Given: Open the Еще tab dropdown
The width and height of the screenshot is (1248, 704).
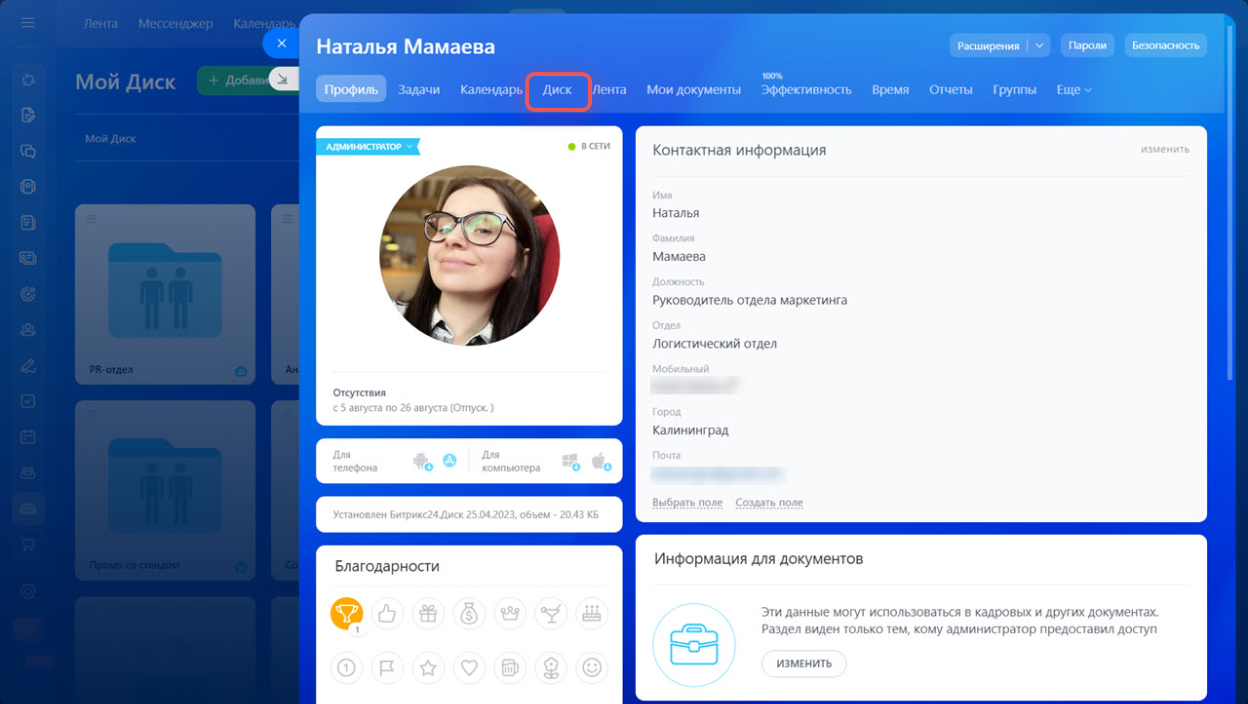Looking at the screenshot, I should pos(1074,90).
